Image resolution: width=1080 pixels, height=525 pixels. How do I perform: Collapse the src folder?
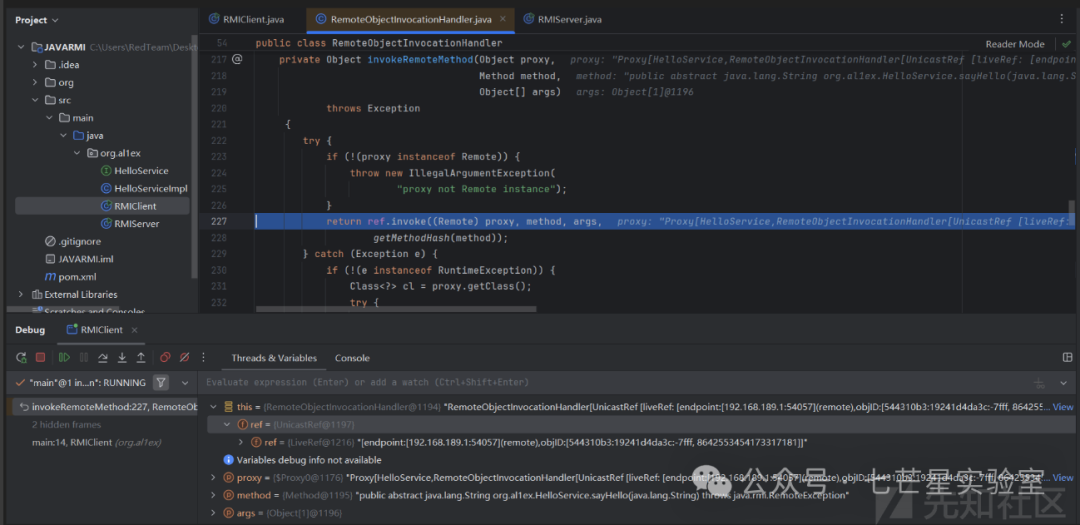[35, 100]
